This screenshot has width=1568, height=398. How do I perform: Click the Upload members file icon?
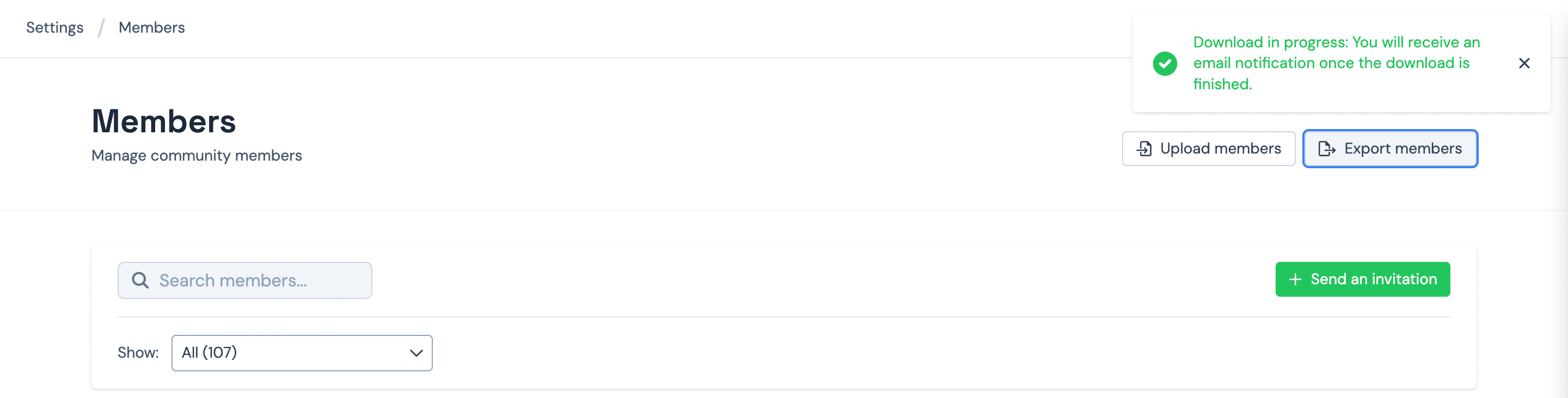pos(1144,149)
